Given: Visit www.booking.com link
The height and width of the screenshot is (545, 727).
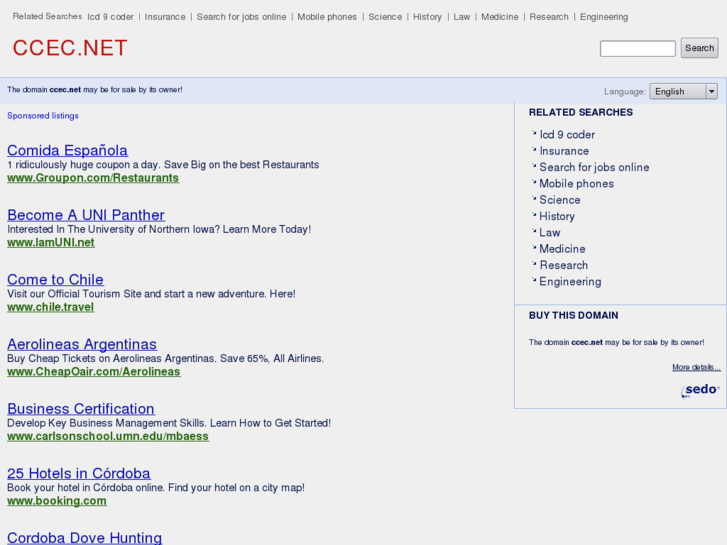Looking at the screenshot, I should [x=57, y=501].
